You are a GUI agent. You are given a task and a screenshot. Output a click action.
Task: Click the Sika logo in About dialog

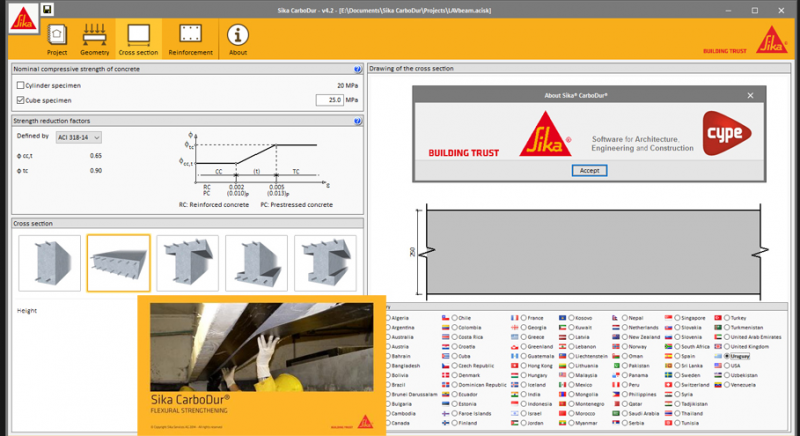click(x=545, y=134)
